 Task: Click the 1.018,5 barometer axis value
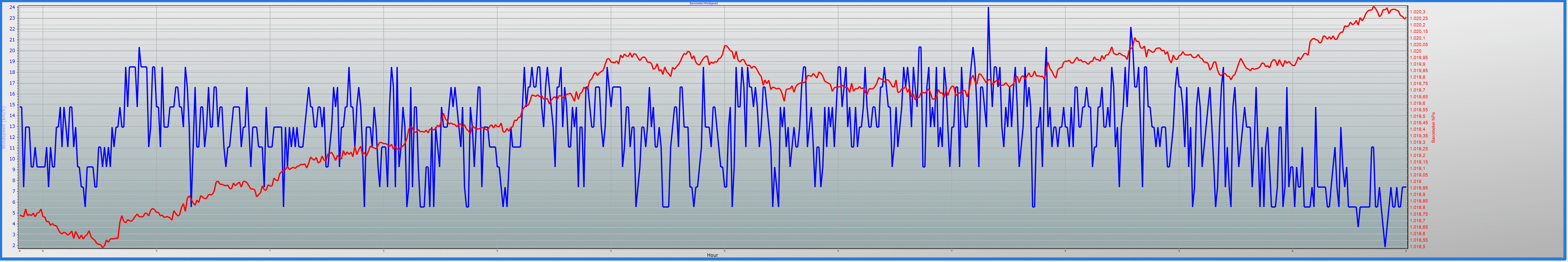tap(1418, 247)
